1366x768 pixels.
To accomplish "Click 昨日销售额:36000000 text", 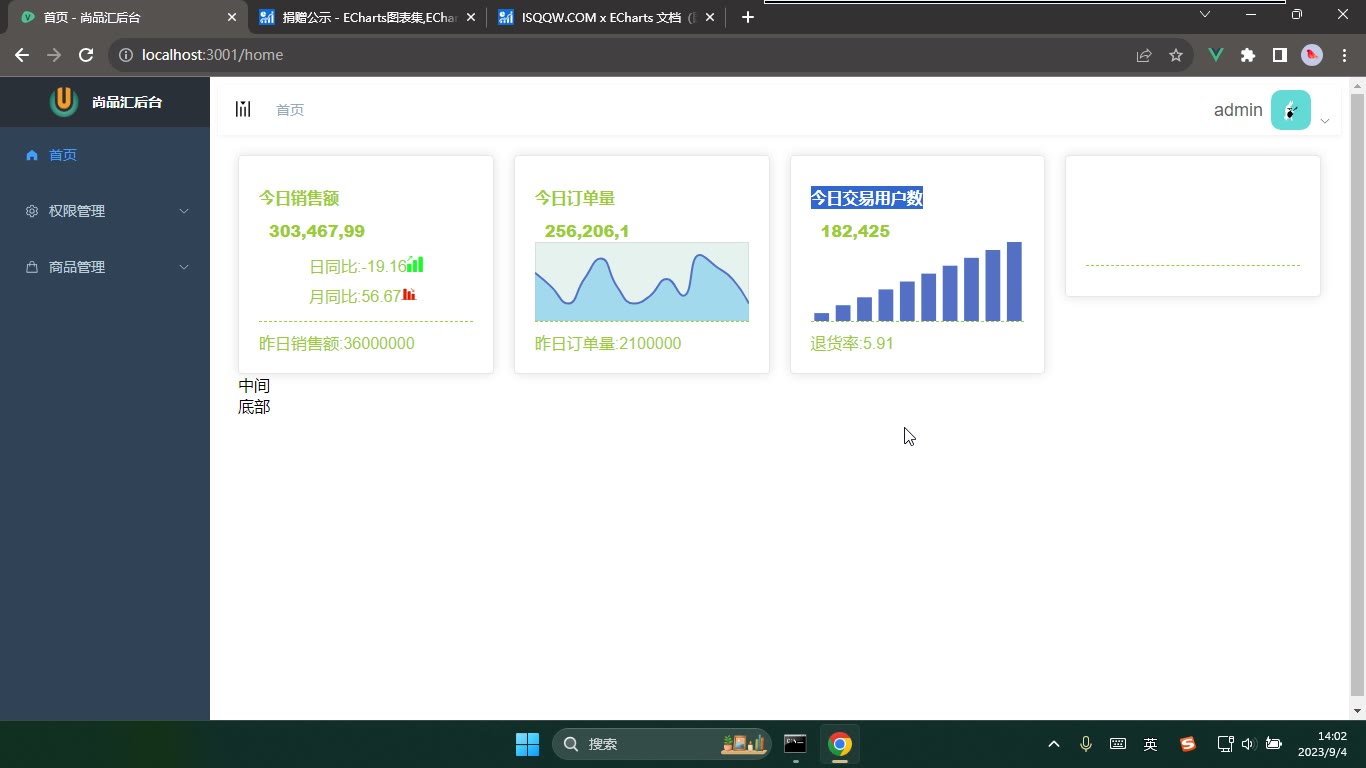I will (337, 343).
